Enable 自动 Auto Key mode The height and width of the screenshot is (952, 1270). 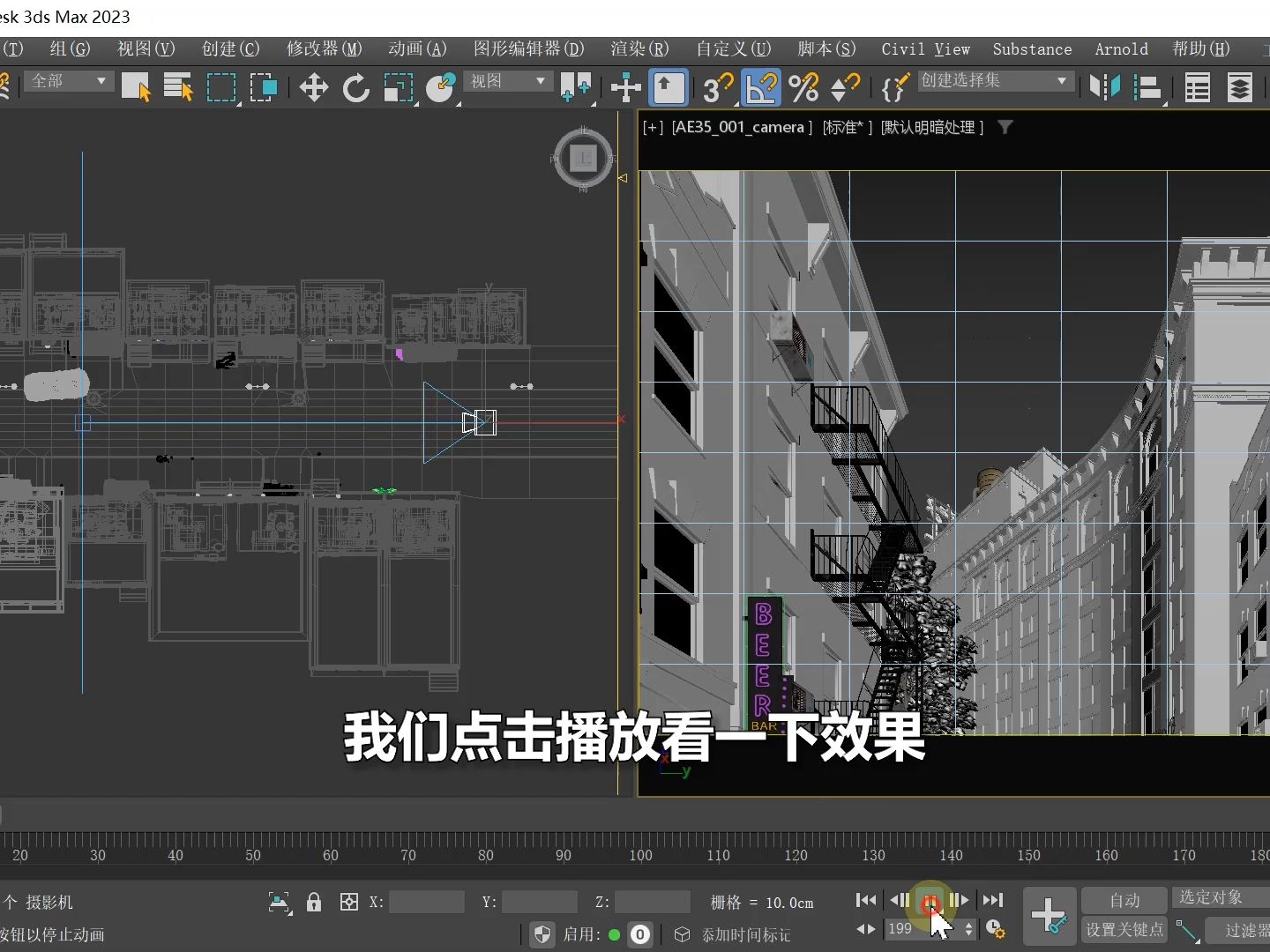click(x=1124, y=900)
